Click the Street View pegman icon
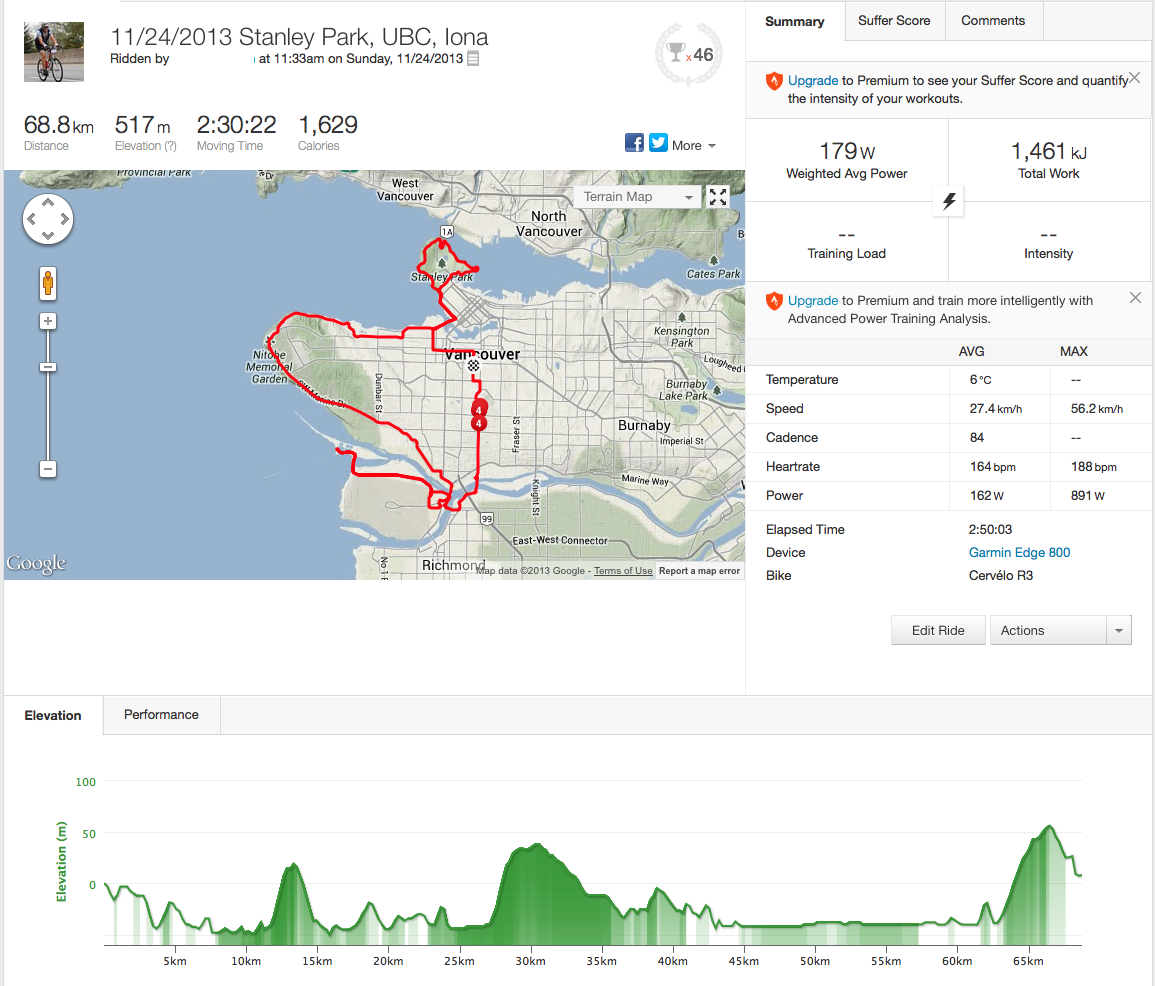This screenshot has width=1155, height=986. click(x=48, y=283)
